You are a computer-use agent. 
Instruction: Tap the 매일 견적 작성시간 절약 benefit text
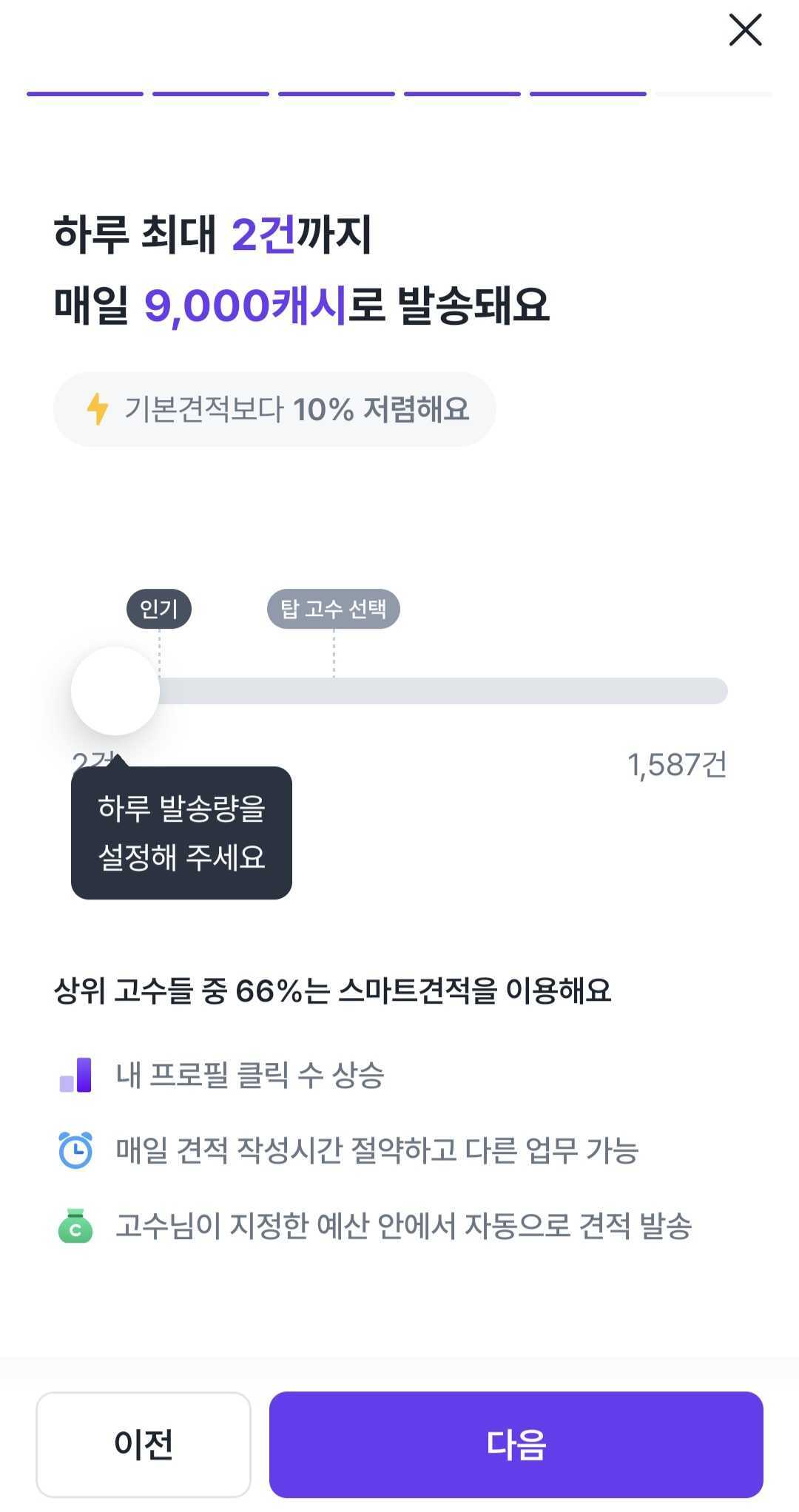(x=377, y=1150)
